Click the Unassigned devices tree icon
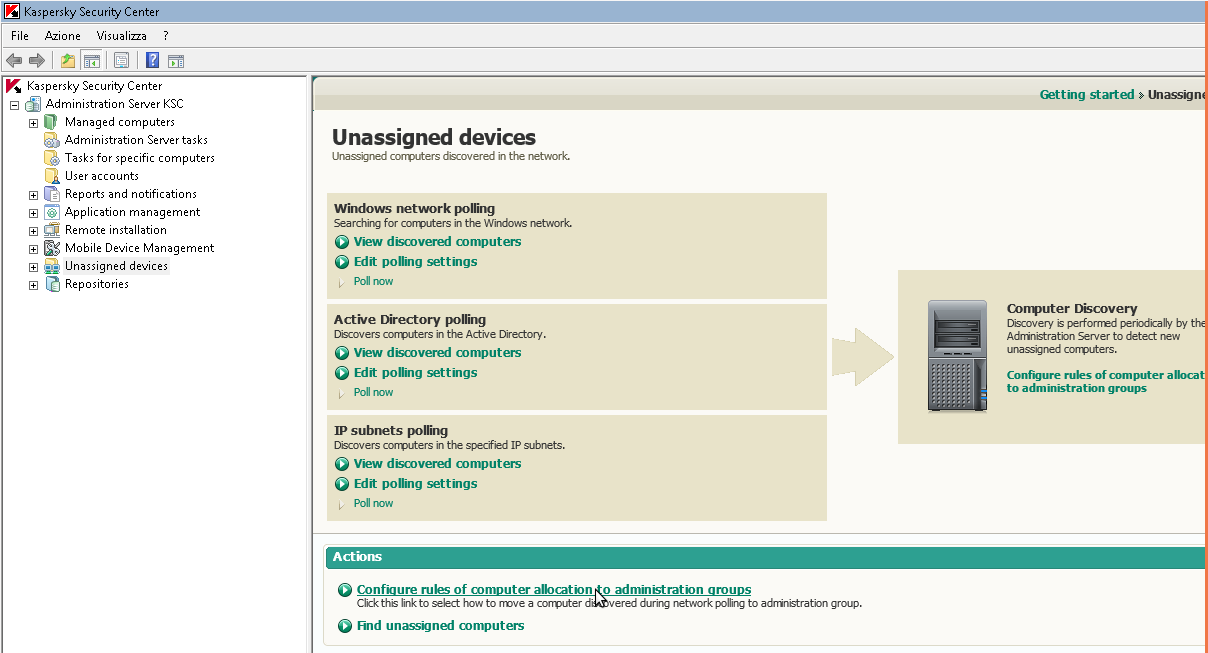Image resolution: width=1208 pixels, height=653 pixels. [x=51, y=266]
